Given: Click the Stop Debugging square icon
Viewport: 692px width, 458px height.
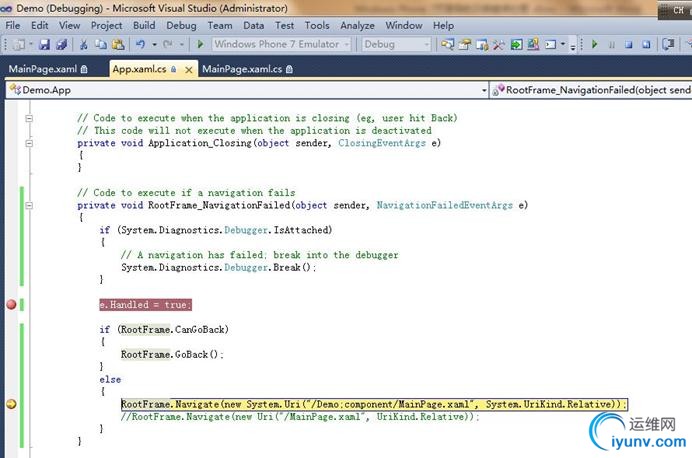Looking at the screenshot, I should tap(629, 44).
